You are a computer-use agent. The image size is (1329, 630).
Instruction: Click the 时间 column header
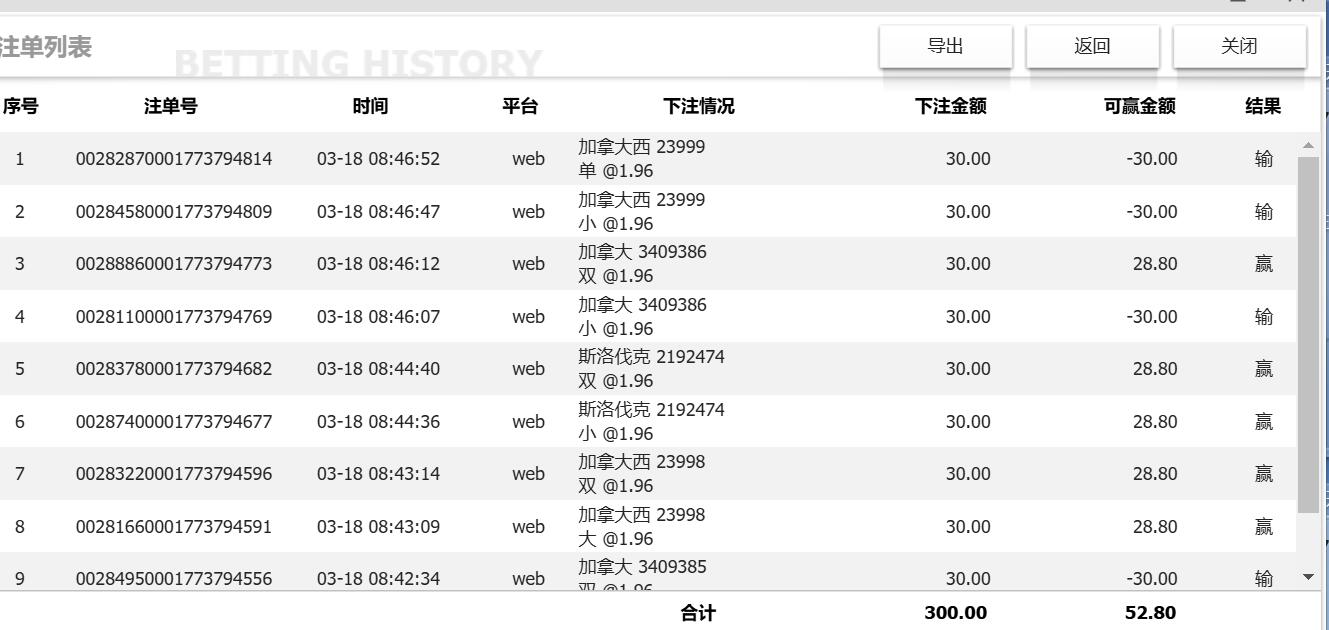[370, 104]
